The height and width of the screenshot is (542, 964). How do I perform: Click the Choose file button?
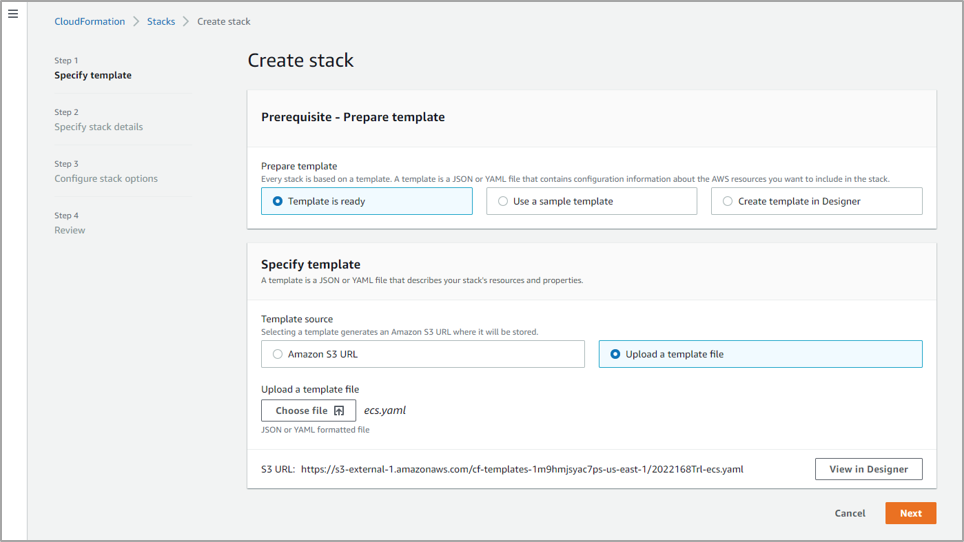[x=308, y=410]
